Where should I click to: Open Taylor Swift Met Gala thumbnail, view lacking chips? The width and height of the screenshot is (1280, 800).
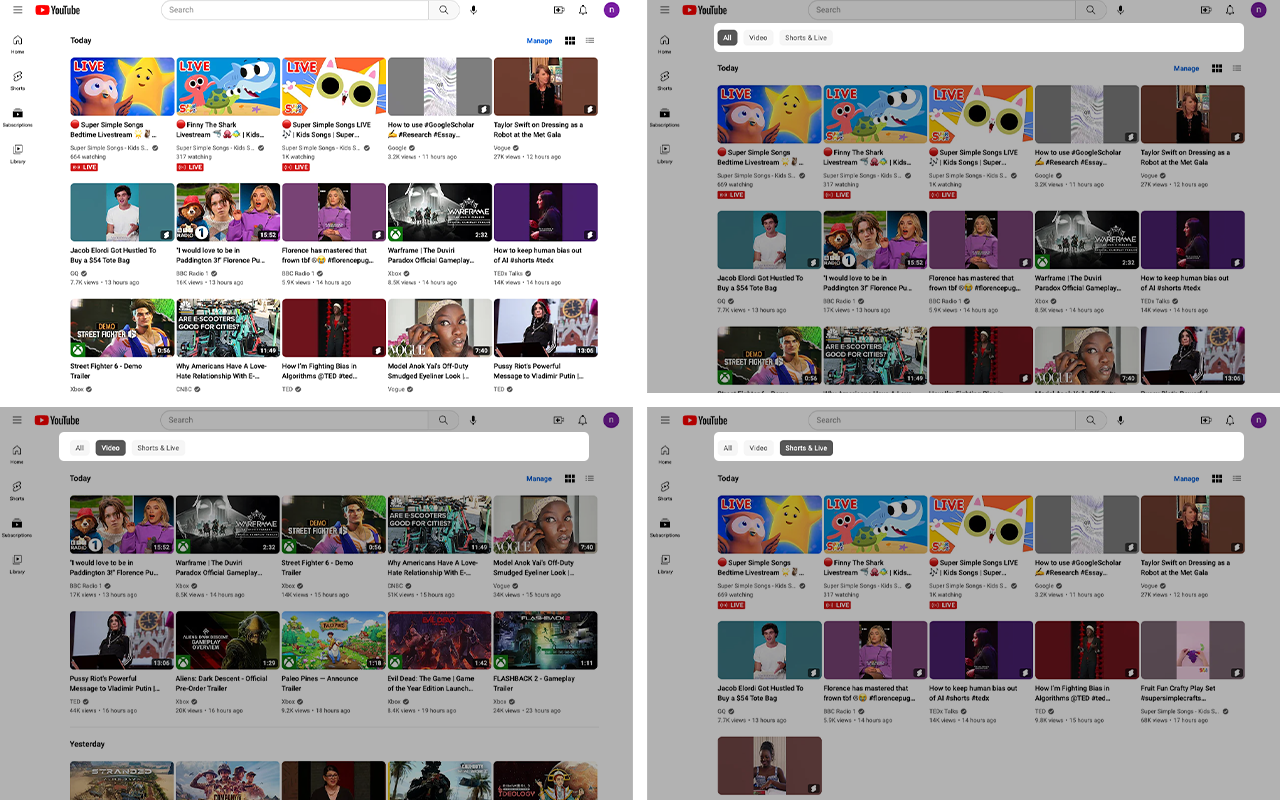[x=546, y=87]
